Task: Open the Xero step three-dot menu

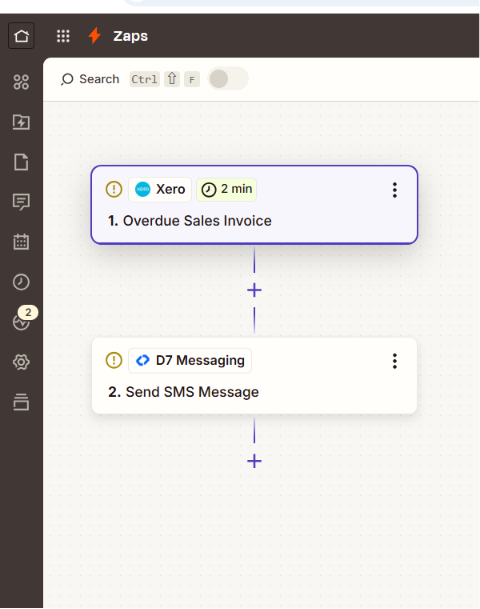Action: pyautogui.click(x=395, y=190)
